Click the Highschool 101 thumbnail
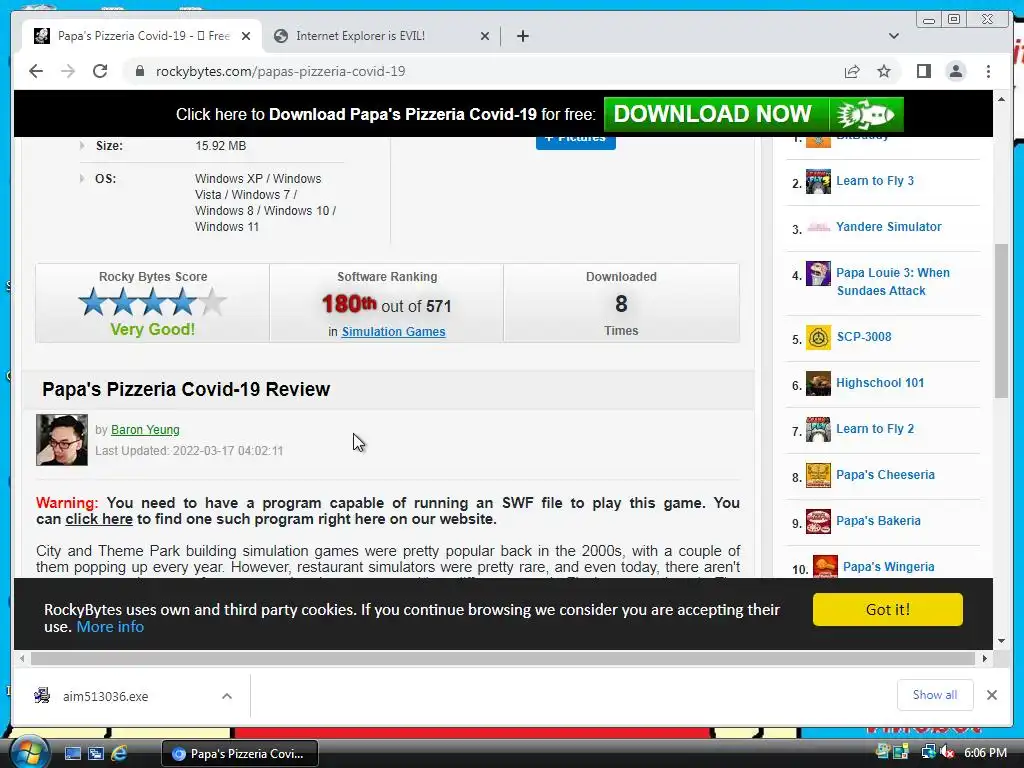1024x768 pixels. coord(818,383)
